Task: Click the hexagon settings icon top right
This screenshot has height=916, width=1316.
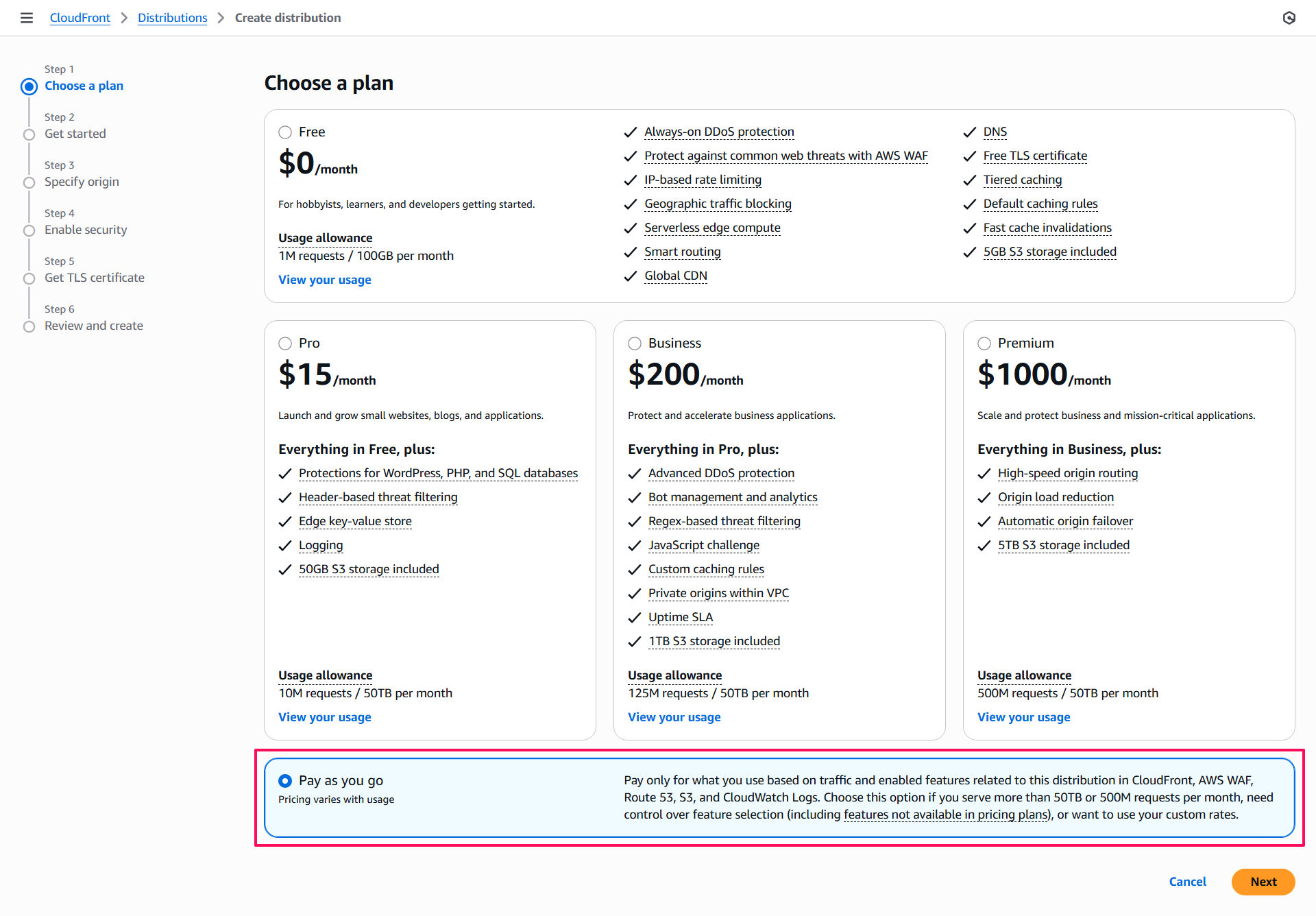Action: 1289,18
